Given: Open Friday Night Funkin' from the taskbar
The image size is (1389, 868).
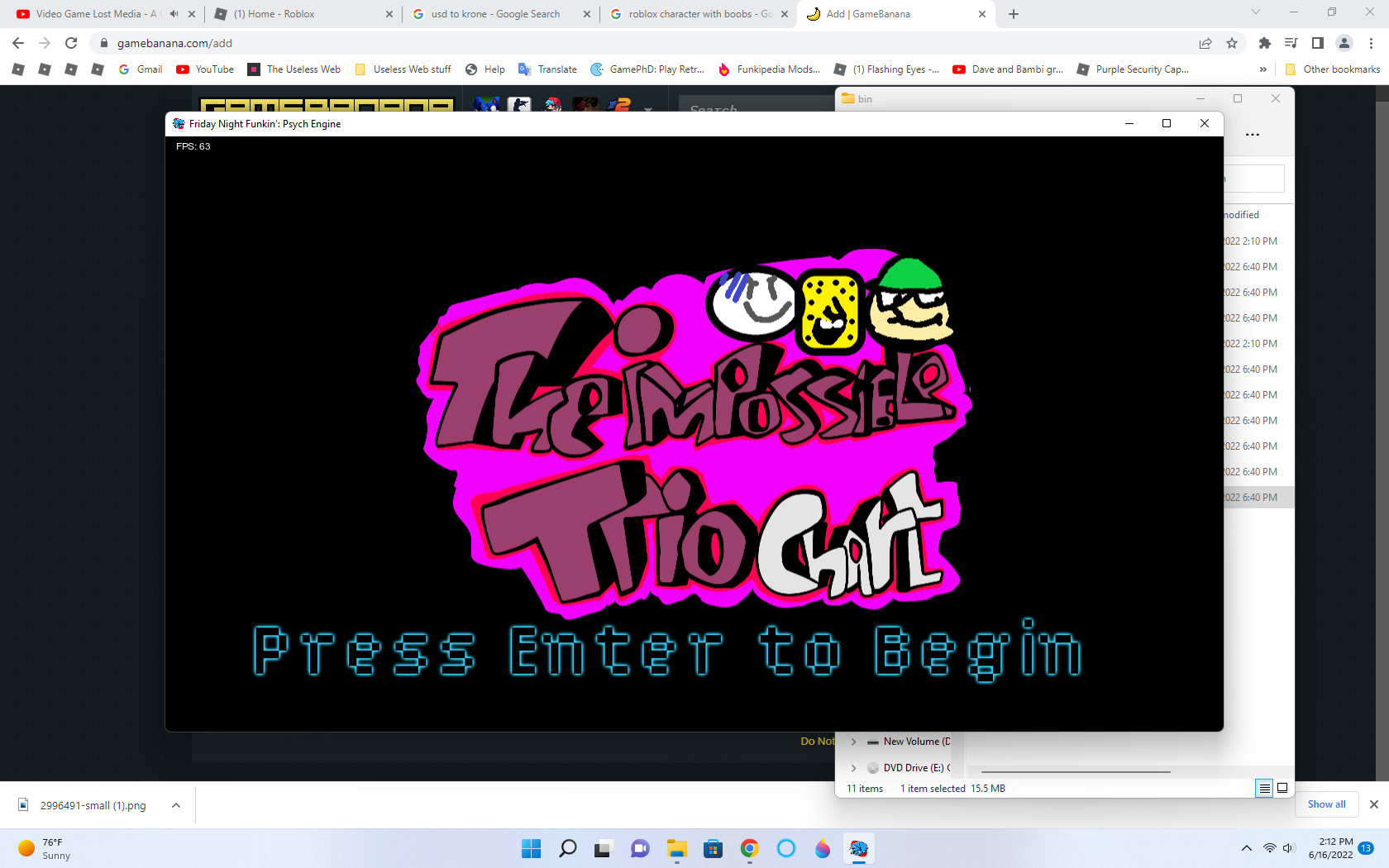Looking at the screenshot, I should 859,849.
